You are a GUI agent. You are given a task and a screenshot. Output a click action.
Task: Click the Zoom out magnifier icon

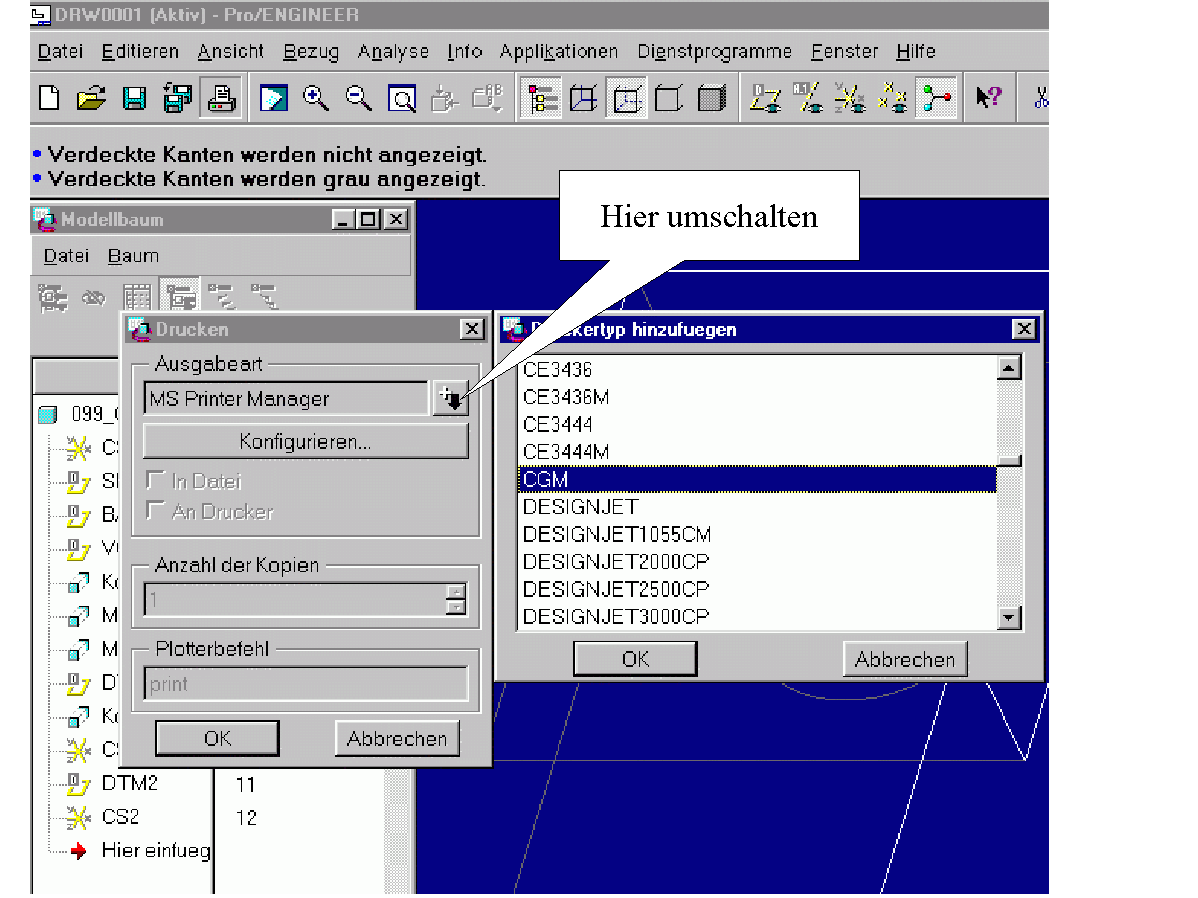358,98
